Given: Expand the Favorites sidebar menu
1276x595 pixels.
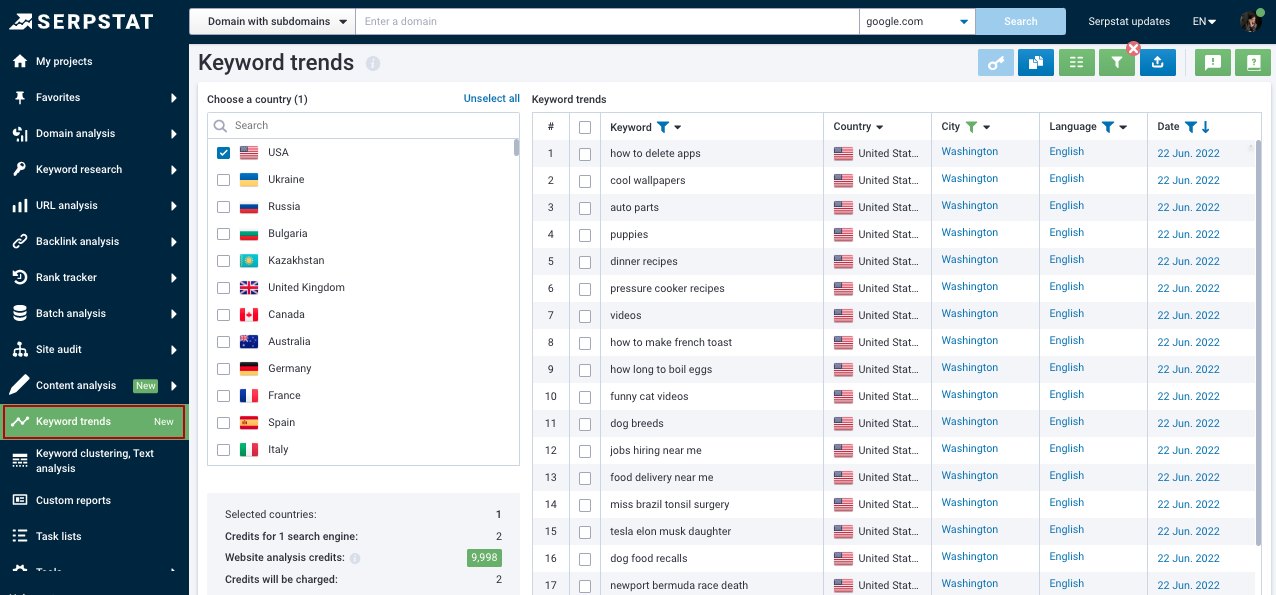Looking at the screenshot, I should pos(94,97).
